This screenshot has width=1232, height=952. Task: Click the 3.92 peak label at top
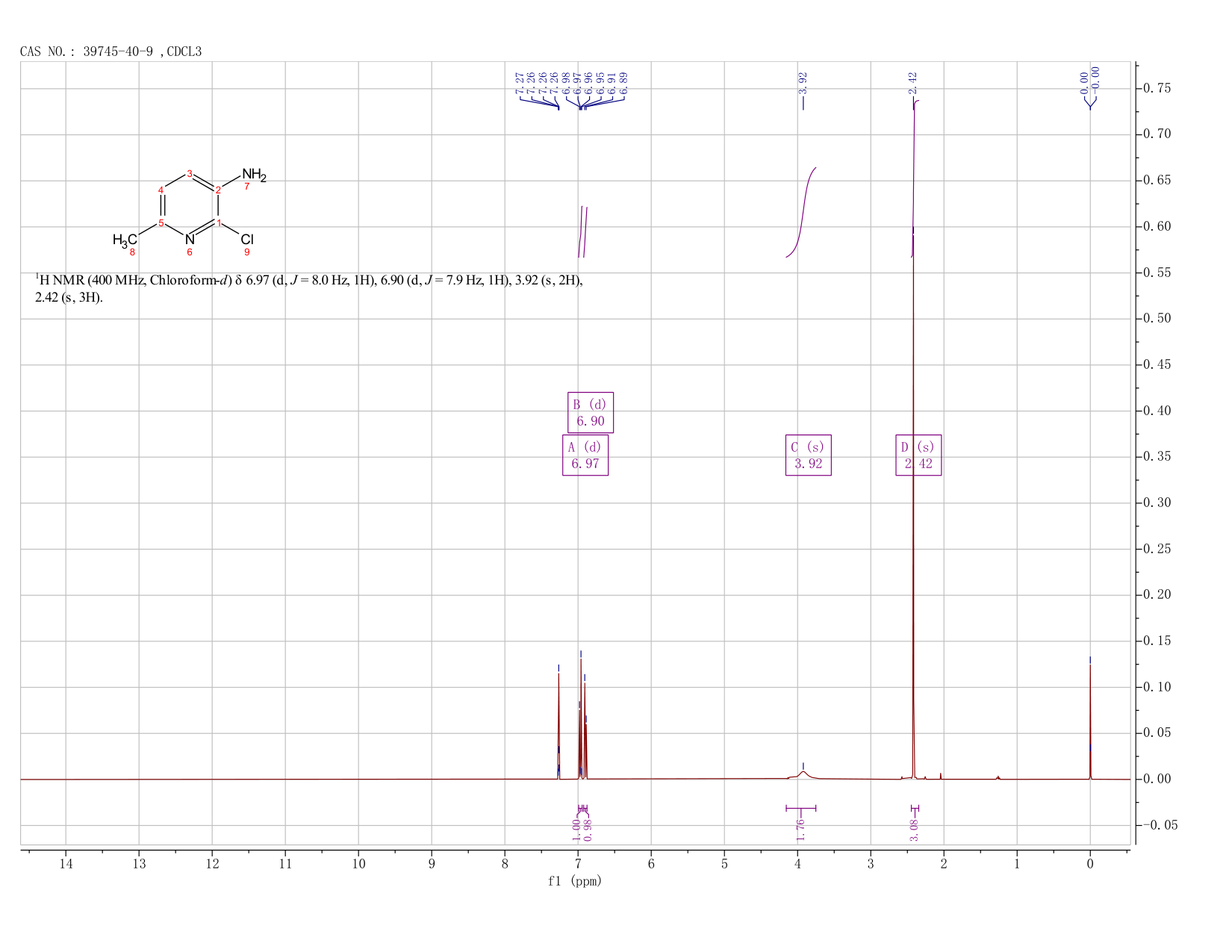point(803,83)
